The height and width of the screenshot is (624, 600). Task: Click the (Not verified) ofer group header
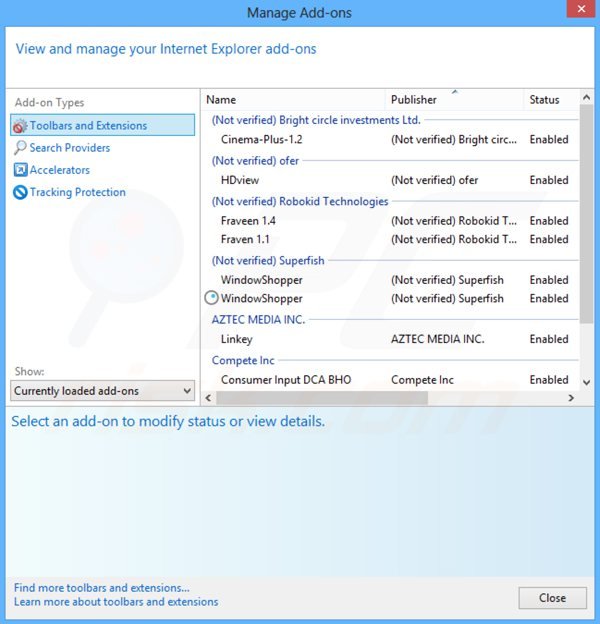pos(255,161)
